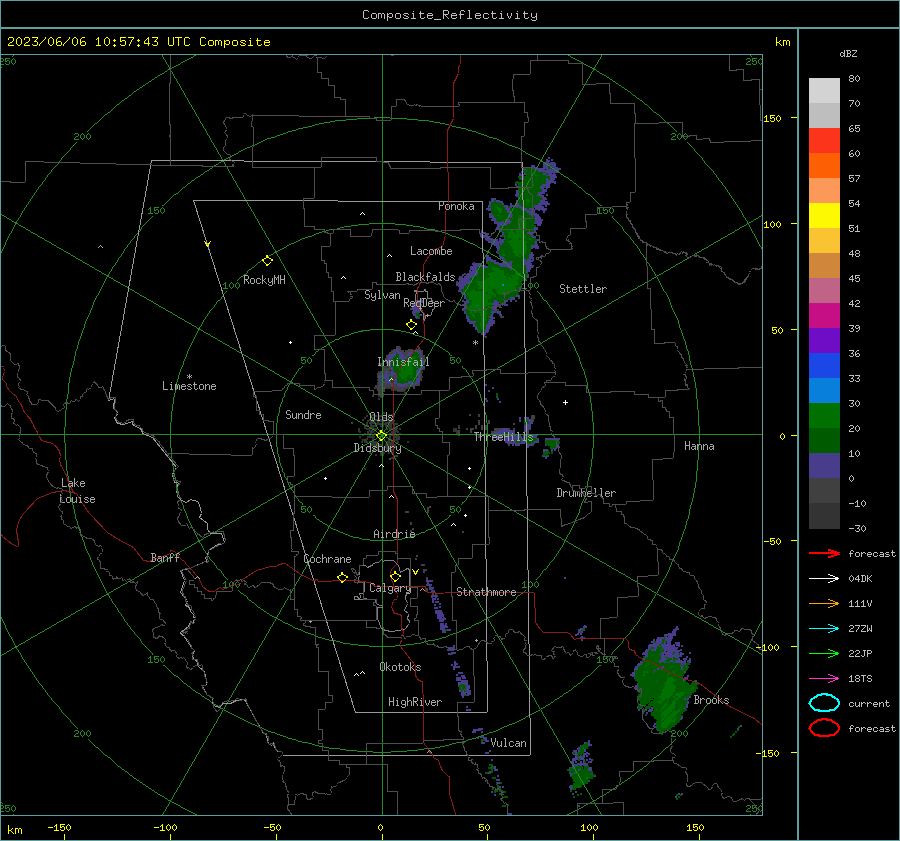Click the magenta 18TS arrow icon

(x=824, y=679)
